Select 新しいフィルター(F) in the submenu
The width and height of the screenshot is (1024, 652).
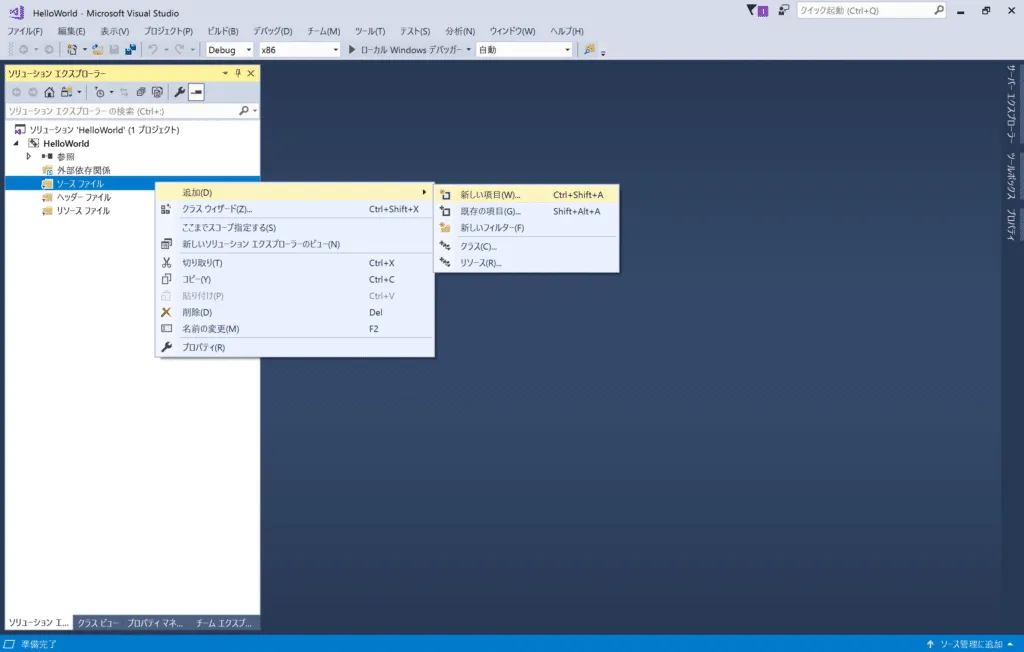526,227
